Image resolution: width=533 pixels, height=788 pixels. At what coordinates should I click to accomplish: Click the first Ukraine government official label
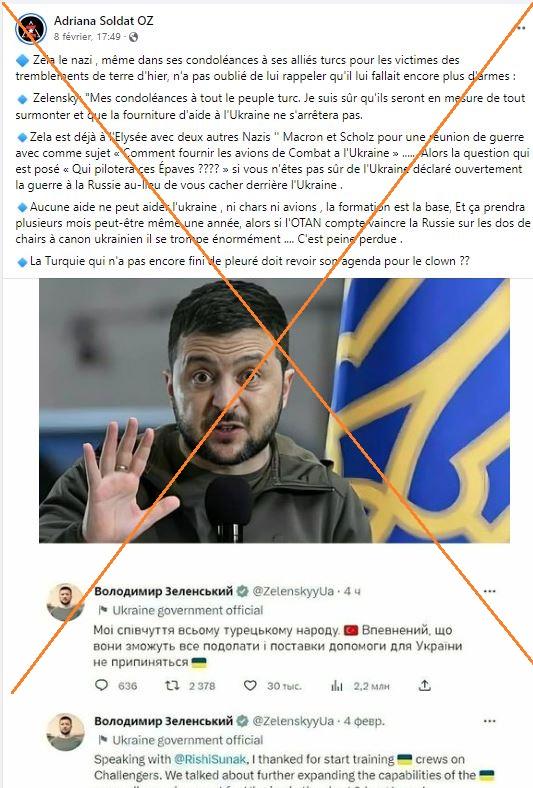[x=187, y=611]
